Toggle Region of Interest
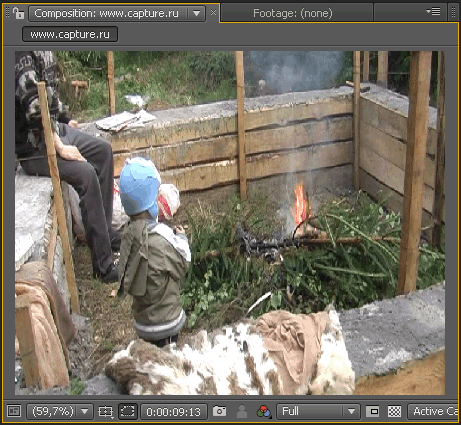 373,412
